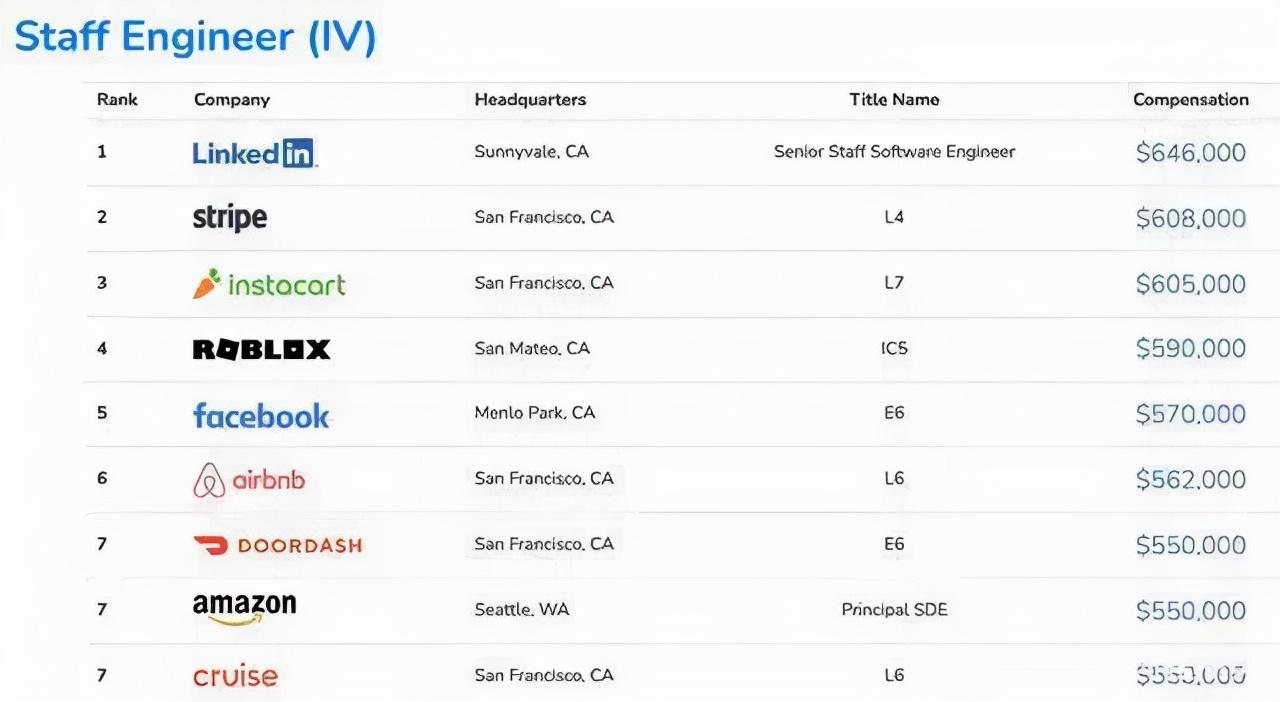1280x702 pixels.
Task: Sort by the Compensation column header
Action: pos(1190,100)
